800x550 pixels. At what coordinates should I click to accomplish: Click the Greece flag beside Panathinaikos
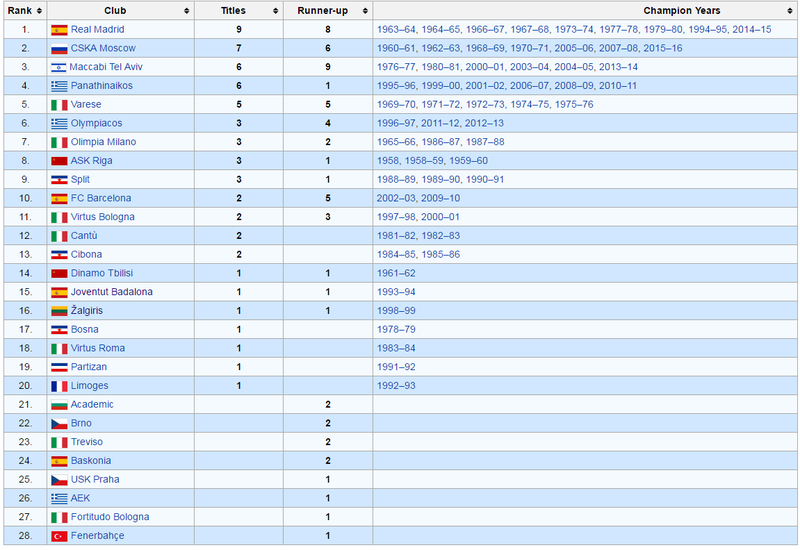tap(59, 86)
